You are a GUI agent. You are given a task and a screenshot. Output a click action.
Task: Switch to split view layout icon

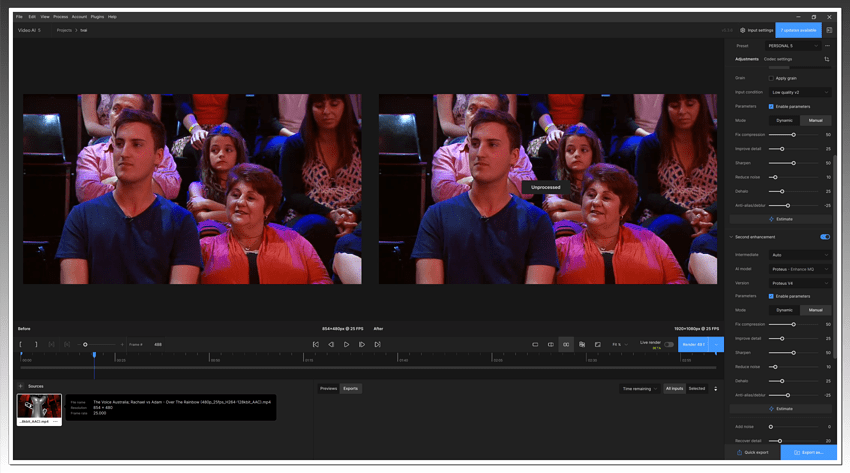point(551,345)
